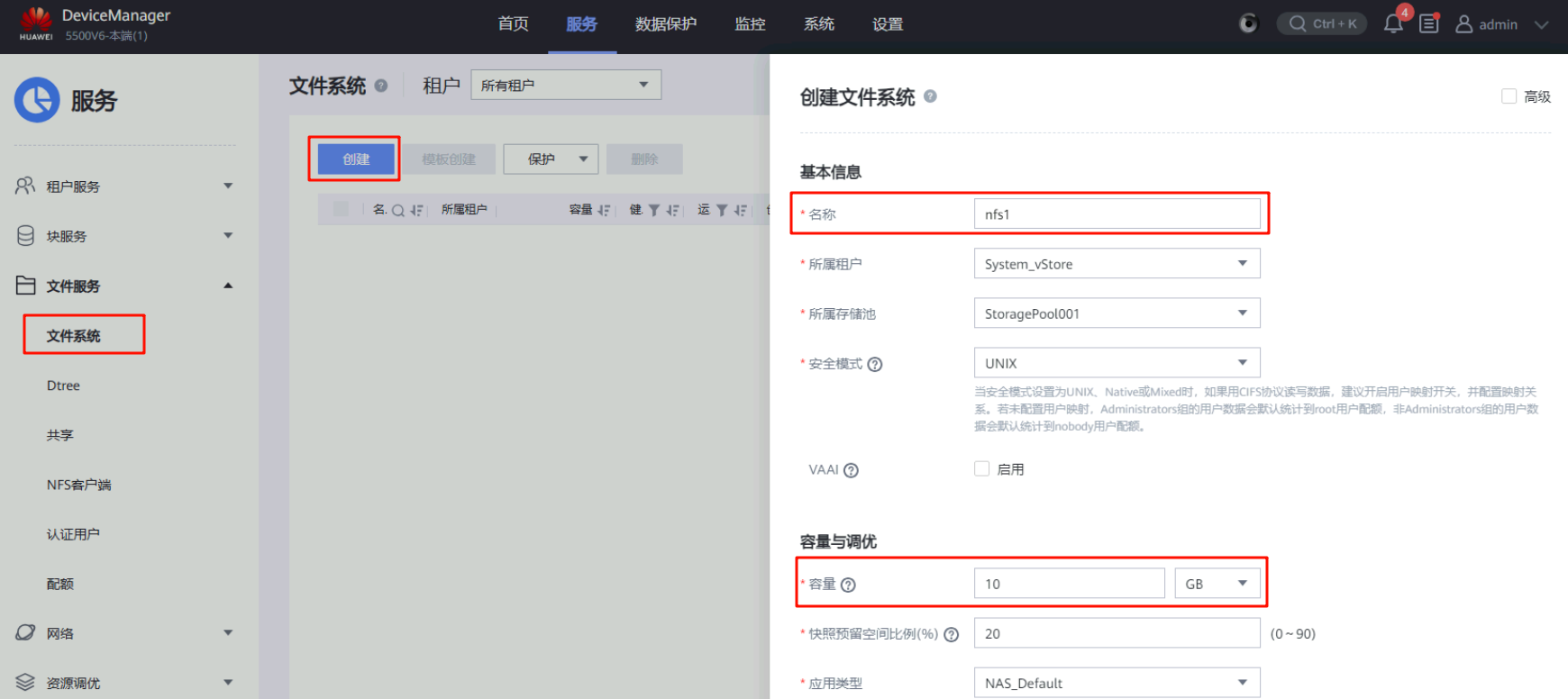The width and height of the screenshot is (1568, 699).
Task: Click help icon next to 安全模式
Action: [875, 365]
